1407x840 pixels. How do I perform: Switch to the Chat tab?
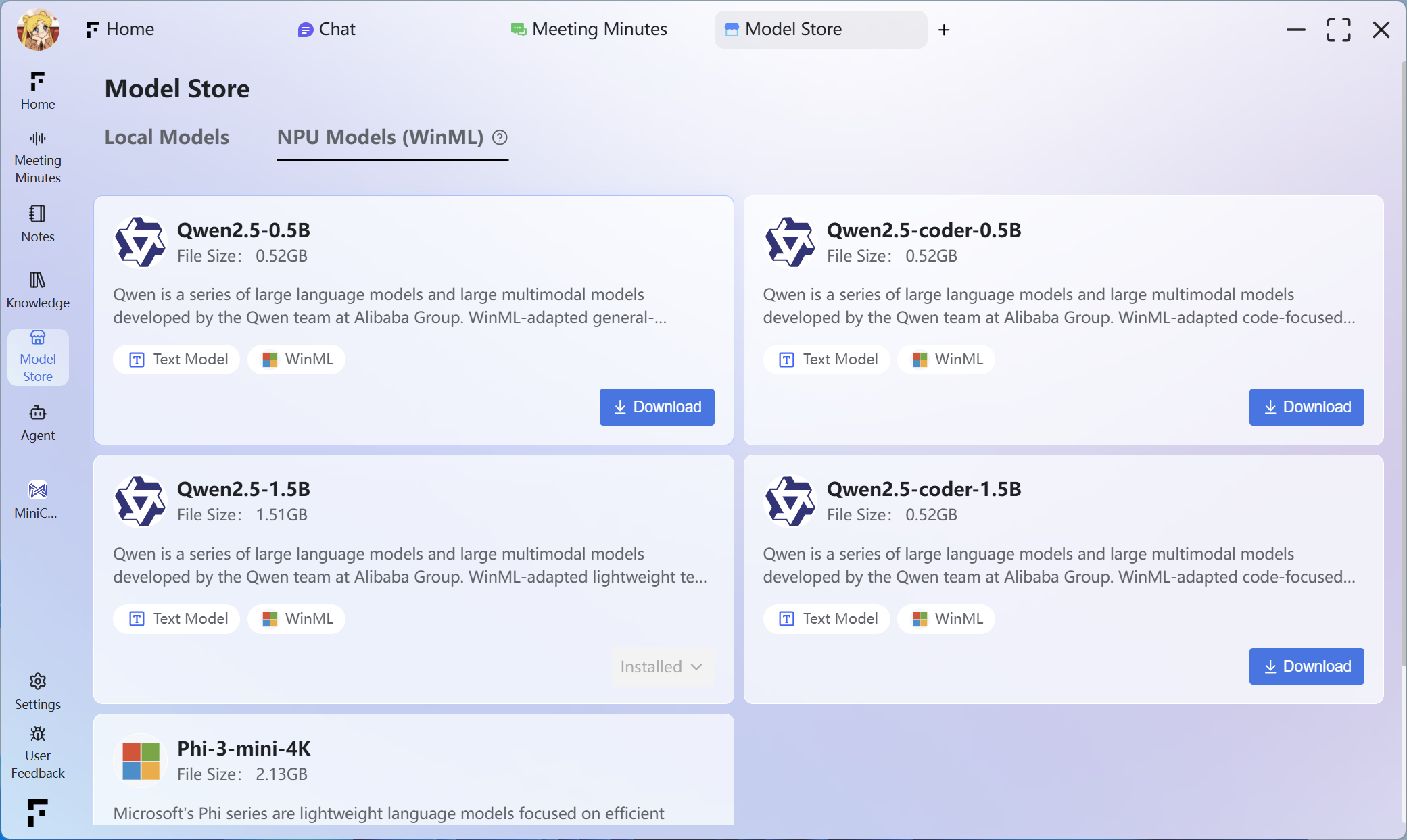click(x=327, y=29)
